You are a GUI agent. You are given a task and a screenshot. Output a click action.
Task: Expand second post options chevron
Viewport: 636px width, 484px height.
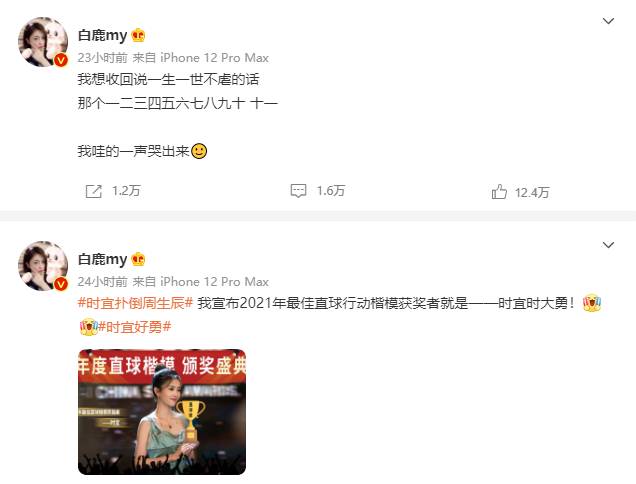point(608,245)
